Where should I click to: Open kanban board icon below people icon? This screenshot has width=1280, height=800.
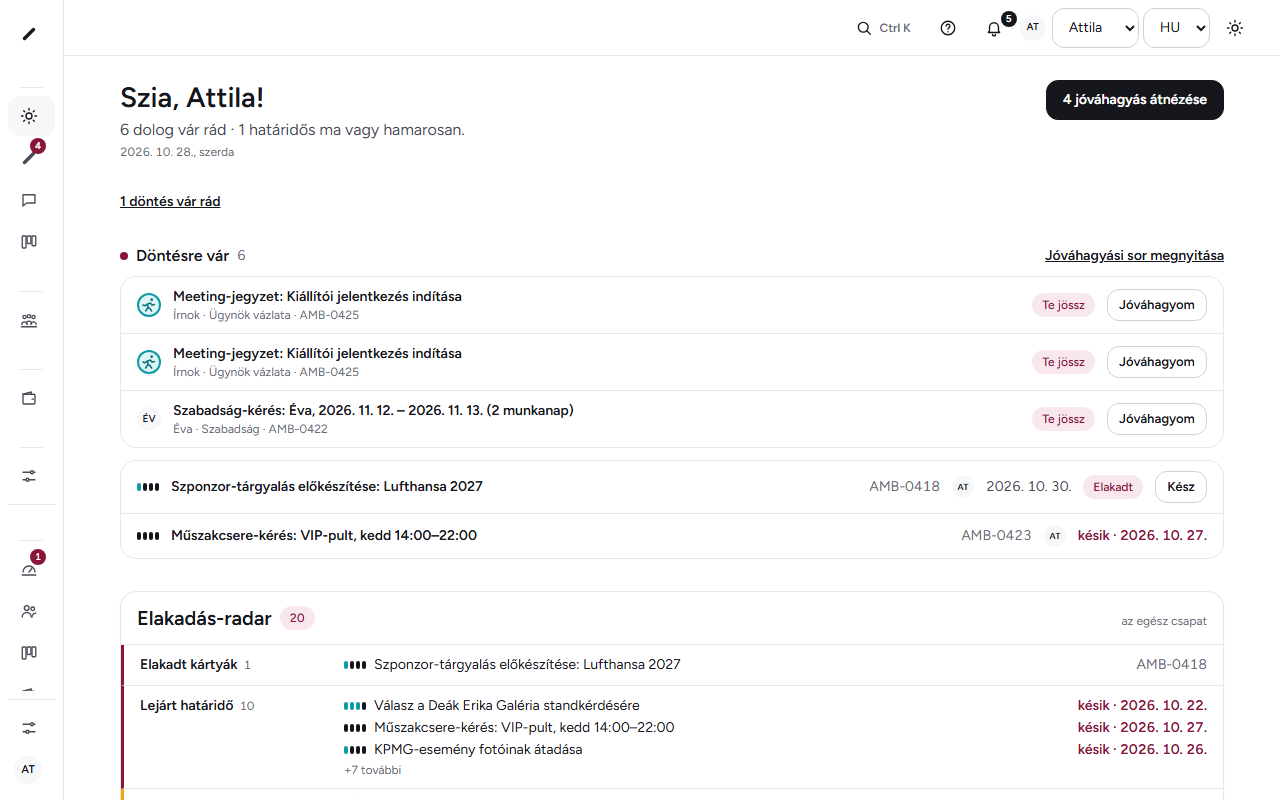[30, 653]
